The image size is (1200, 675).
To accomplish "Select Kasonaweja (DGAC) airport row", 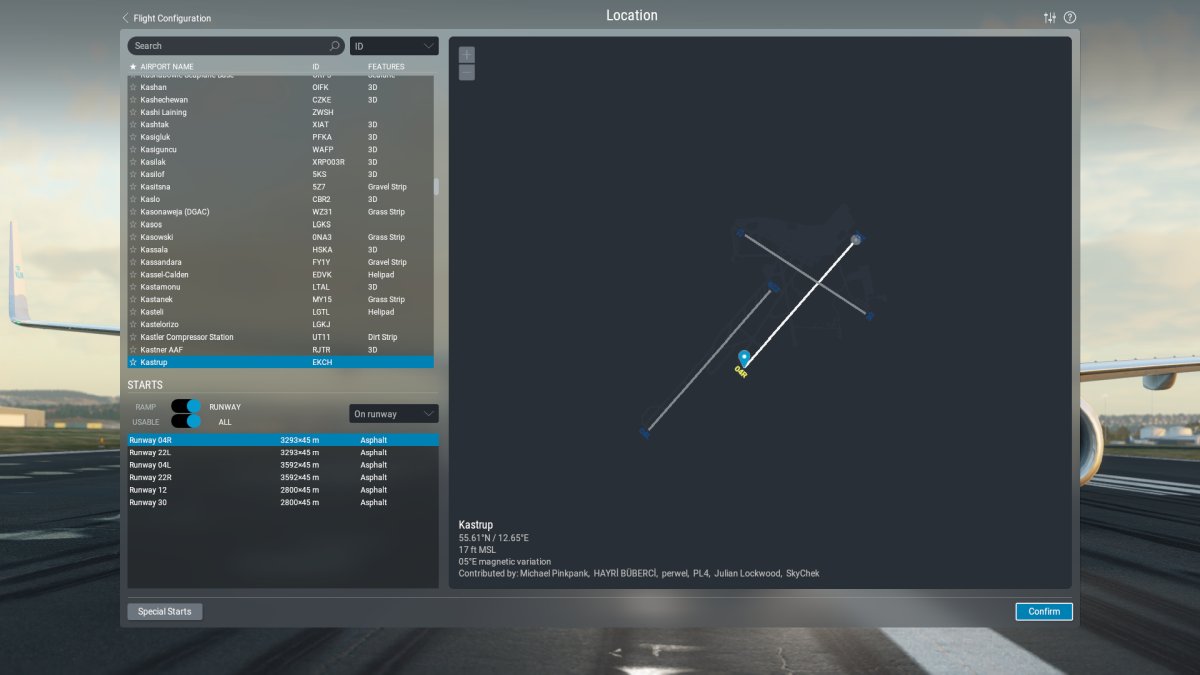I will click(x=280, y=212).
